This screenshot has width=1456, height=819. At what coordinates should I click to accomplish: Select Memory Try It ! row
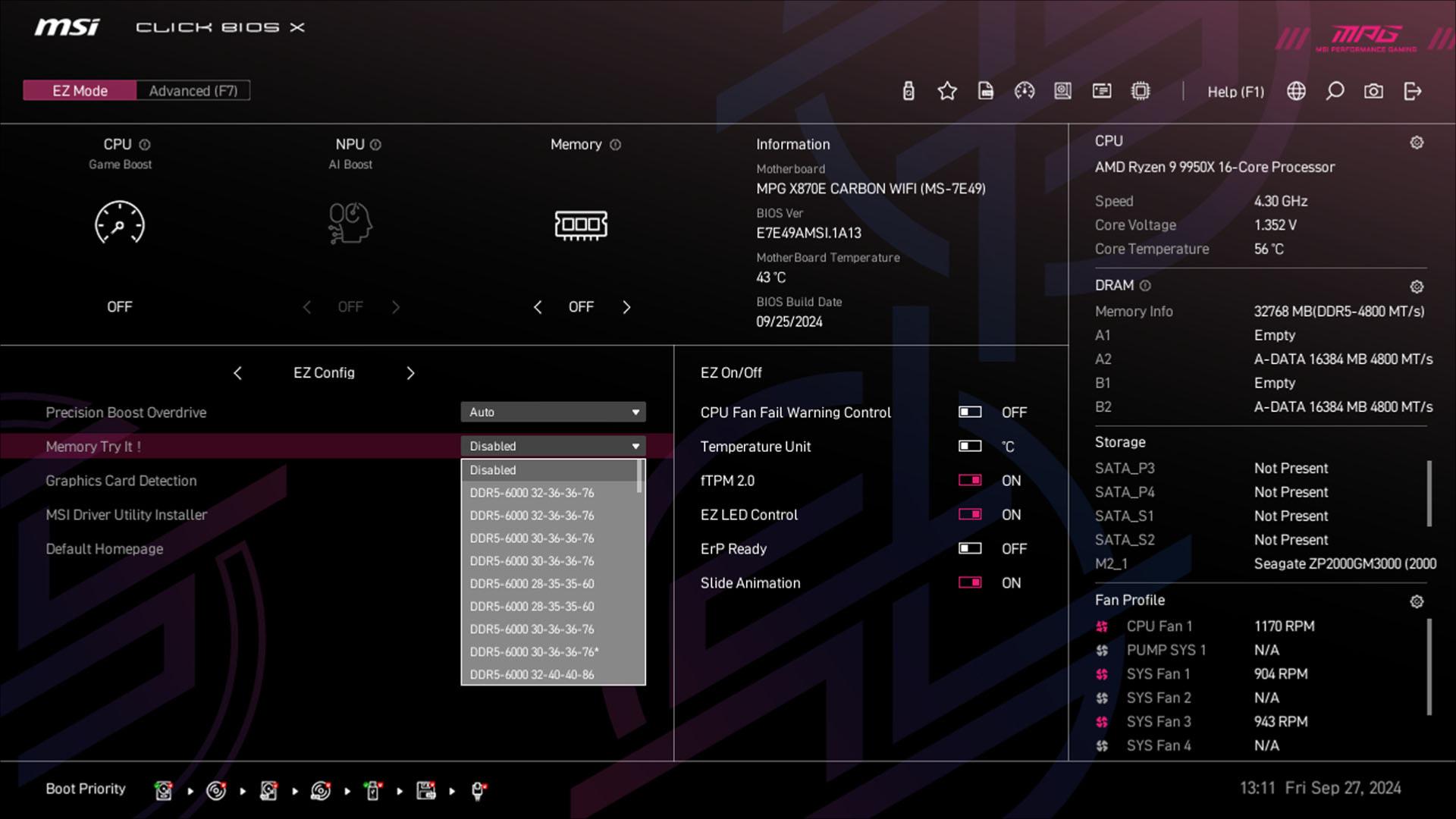click(337, 446)
